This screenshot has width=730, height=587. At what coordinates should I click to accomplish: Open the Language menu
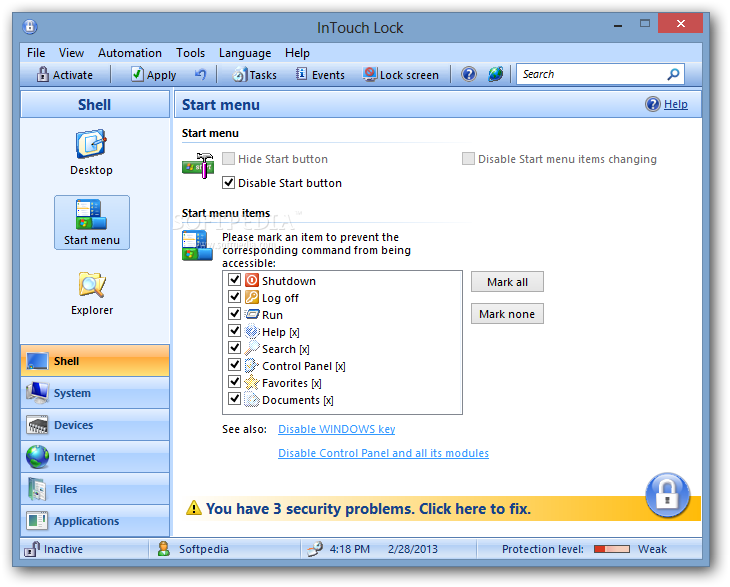pyautogui.click(x=245, y=53)
